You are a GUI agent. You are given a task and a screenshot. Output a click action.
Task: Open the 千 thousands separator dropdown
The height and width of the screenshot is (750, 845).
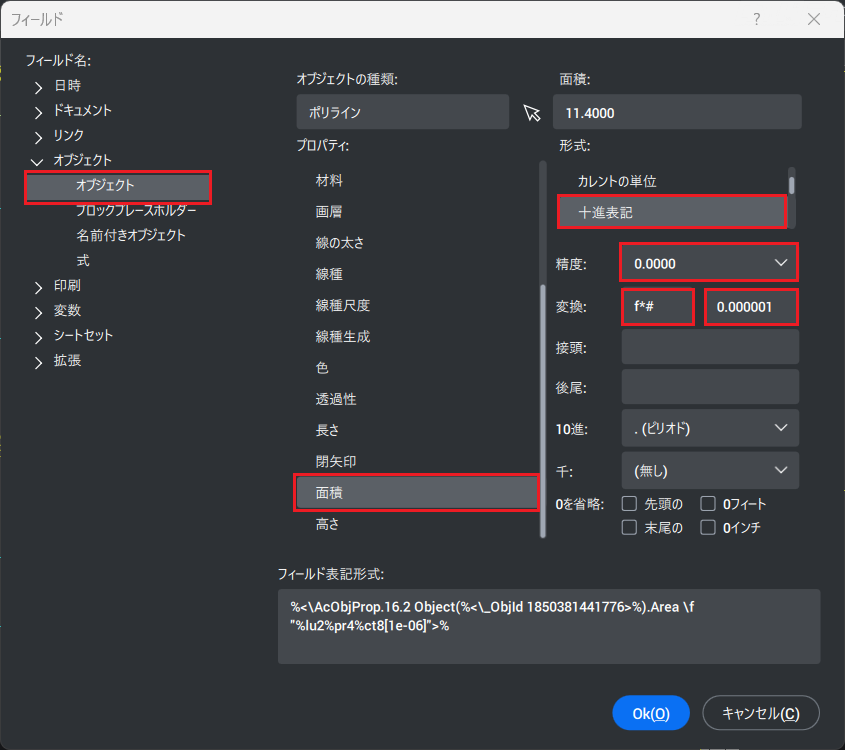710,470
